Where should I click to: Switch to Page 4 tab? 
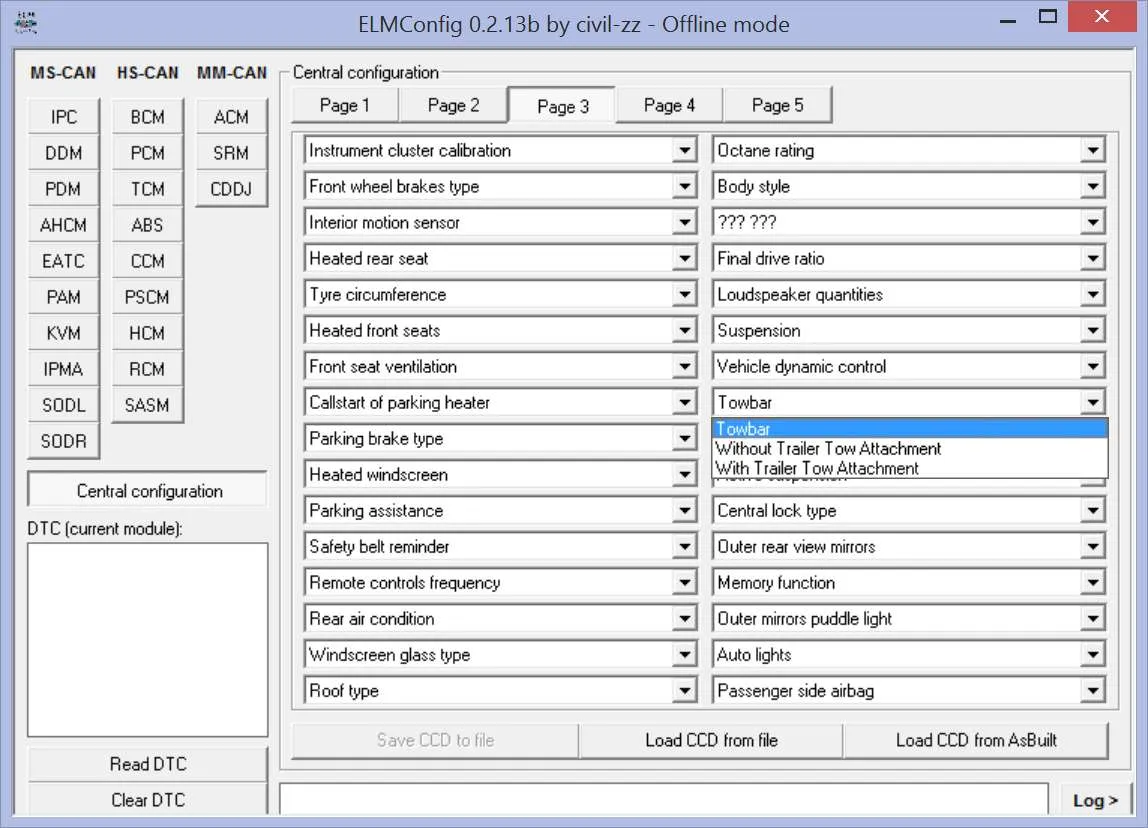tap(669, 105)
